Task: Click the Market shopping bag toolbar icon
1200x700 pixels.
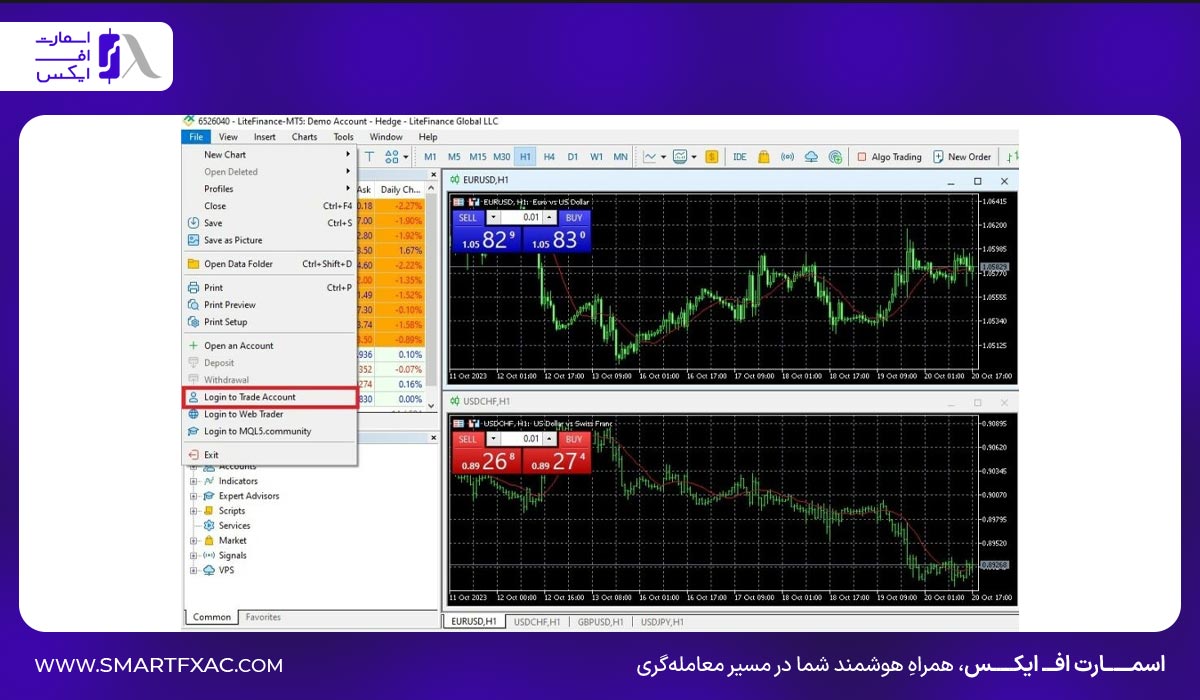Action: tap(764, 157)
